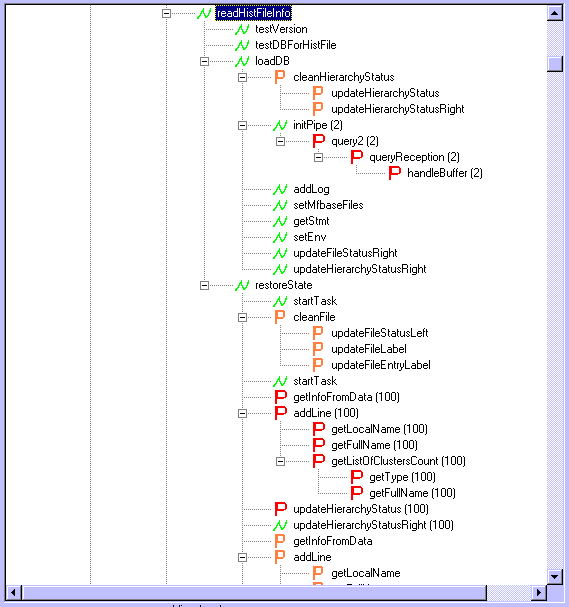Collapse the getListOfClustersCount (100) node
Viewport: 569px width, 607px height.
pyautogui.click(x=280, y=461)
